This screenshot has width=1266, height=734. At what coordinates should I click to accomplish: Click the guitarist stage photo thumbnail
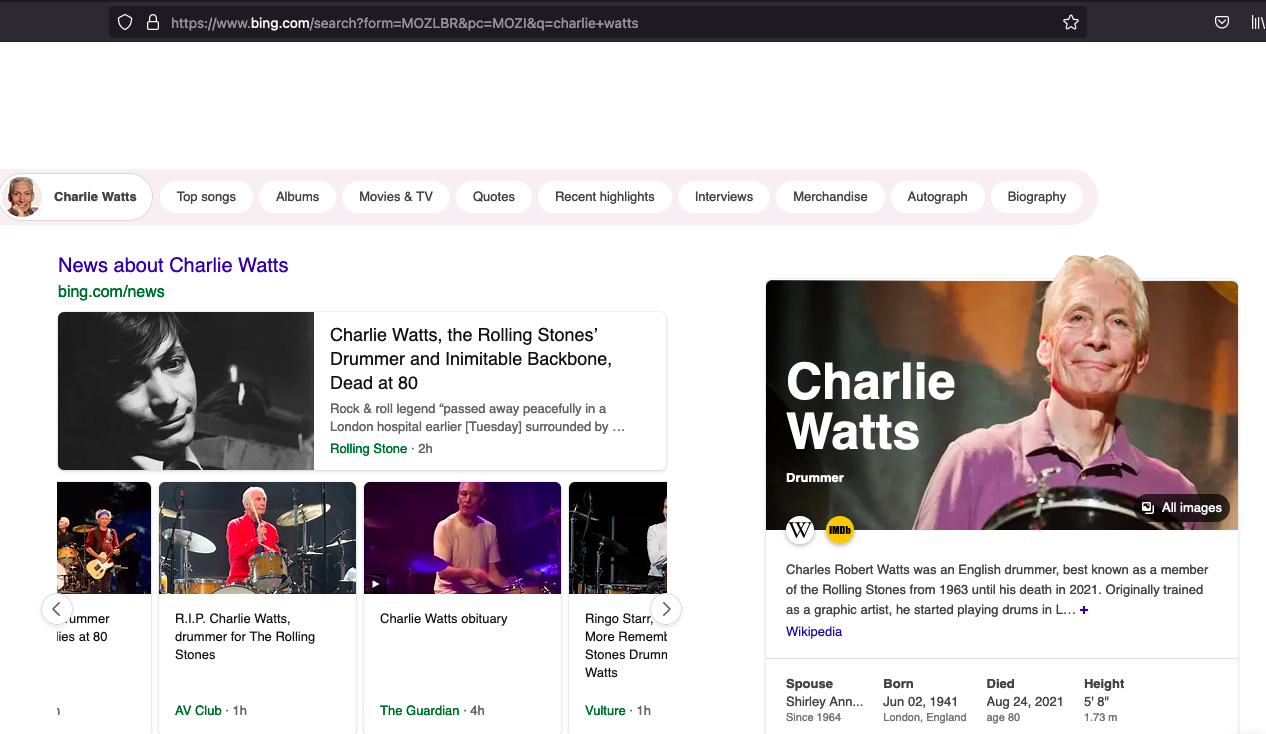[104, 538]
